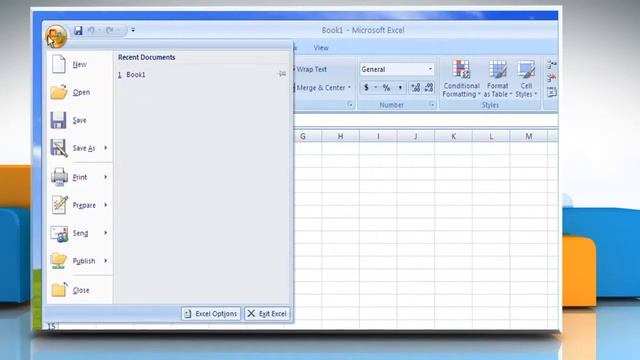The height and width of the screenshot is (360, 640).
Task: Expand the Prepare submenu arrow
Action: pyautogui.click(x=106, y=205)
